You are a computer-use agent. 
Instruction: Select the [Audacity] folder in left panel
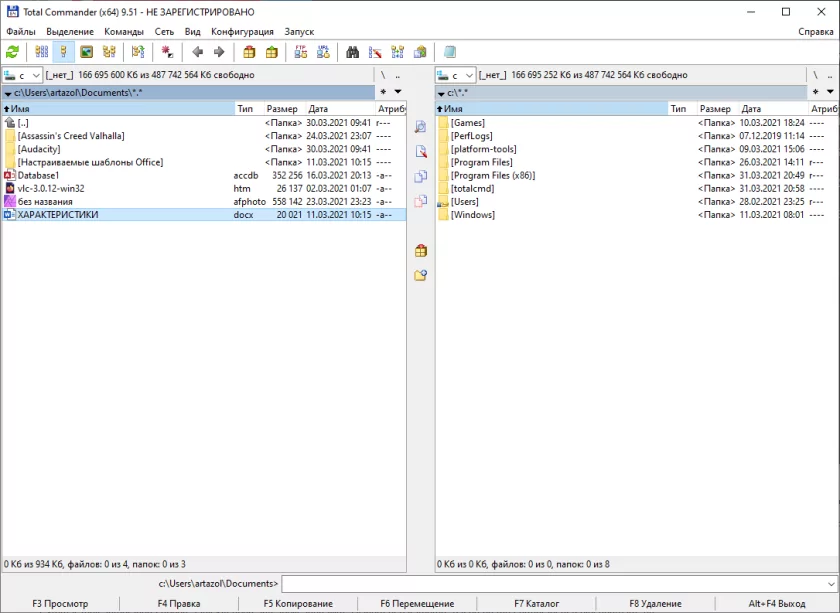pos(204,149)
